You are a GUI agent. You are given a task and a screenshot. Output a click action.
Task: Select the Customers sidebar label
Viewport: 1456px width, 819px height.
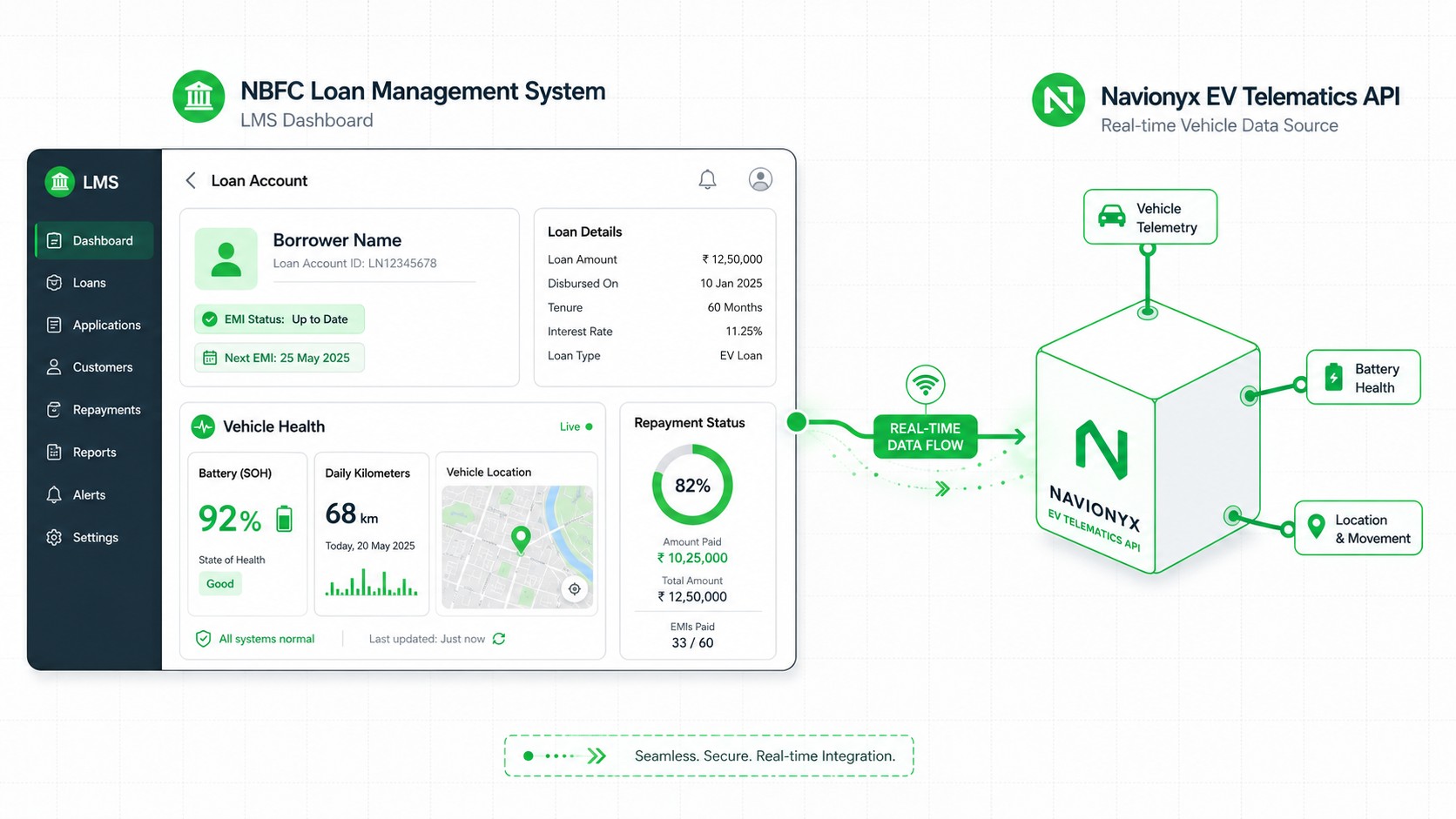pos(103,367)
